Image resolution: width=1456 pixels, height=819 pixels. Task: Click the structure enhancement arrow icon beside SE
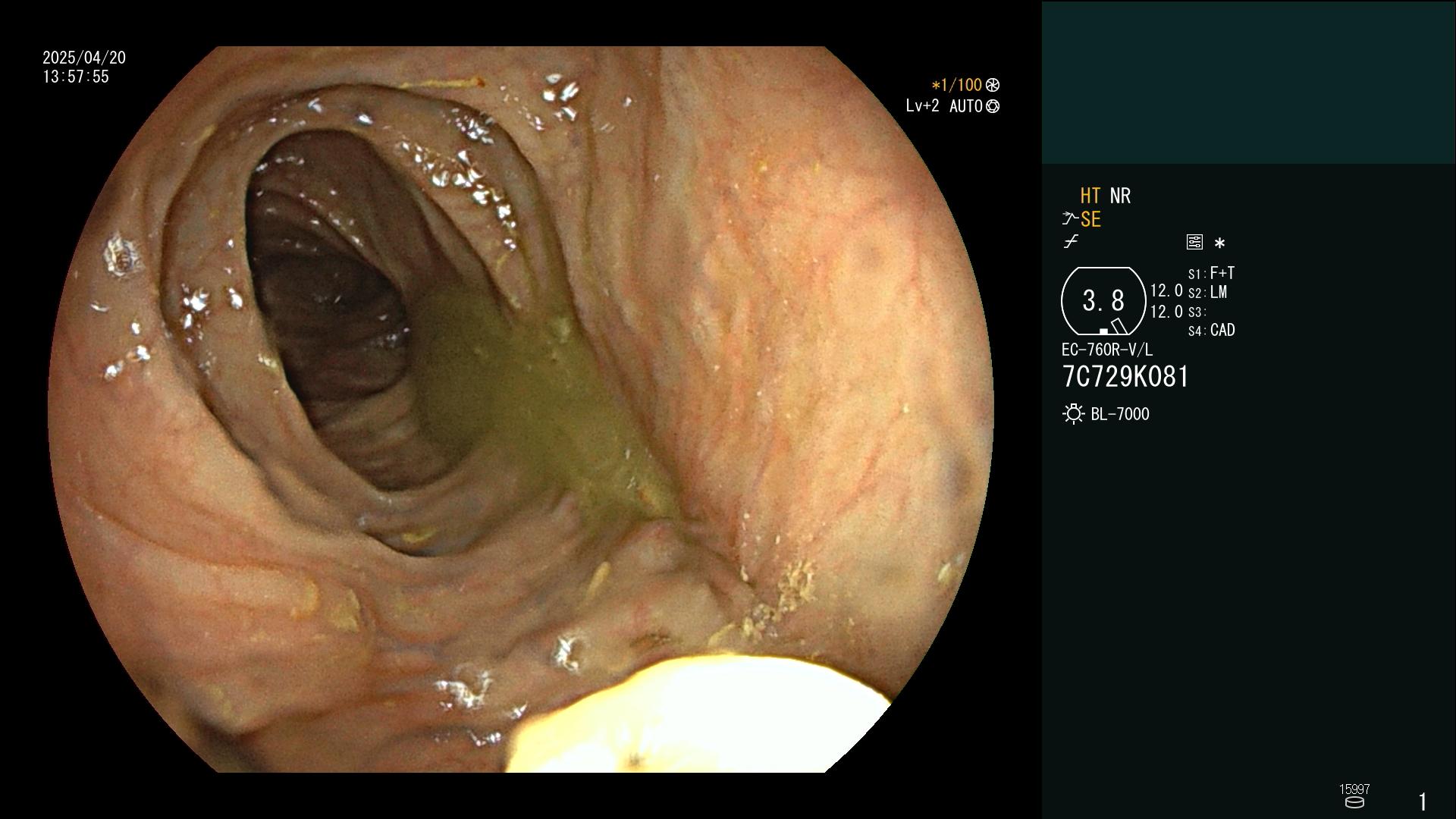coord(1070,219)
